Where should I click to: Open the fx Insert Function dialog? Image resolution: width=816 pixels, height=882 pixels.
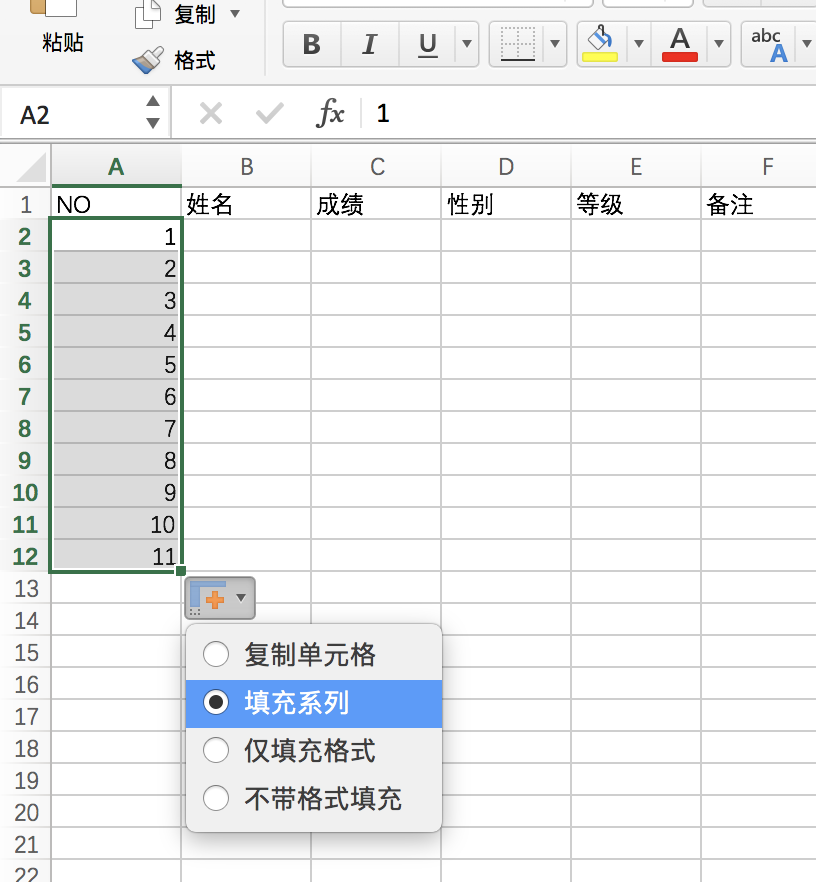(330, 114)
